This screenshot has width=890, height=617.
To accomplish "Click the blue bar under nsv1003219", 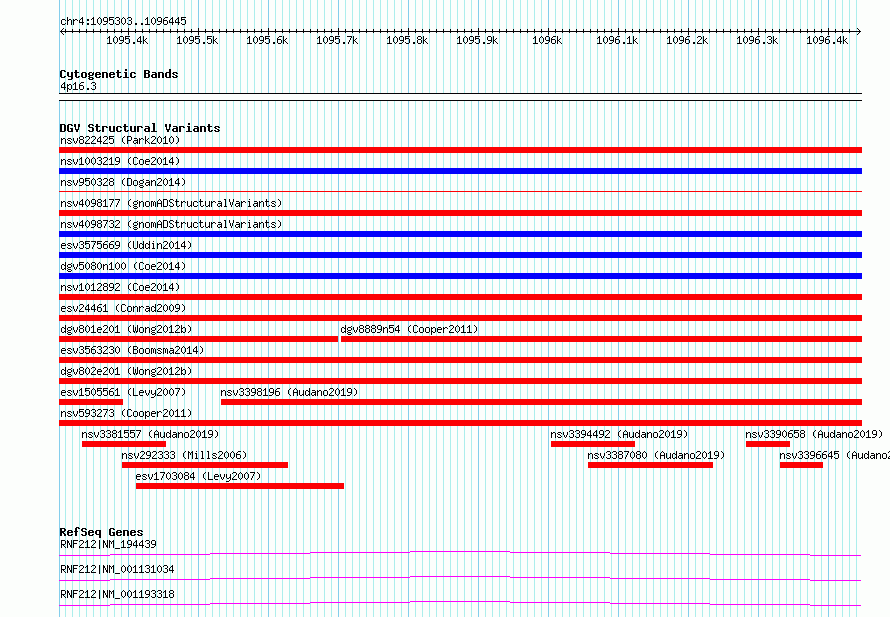I will click(x=460, y=171).
